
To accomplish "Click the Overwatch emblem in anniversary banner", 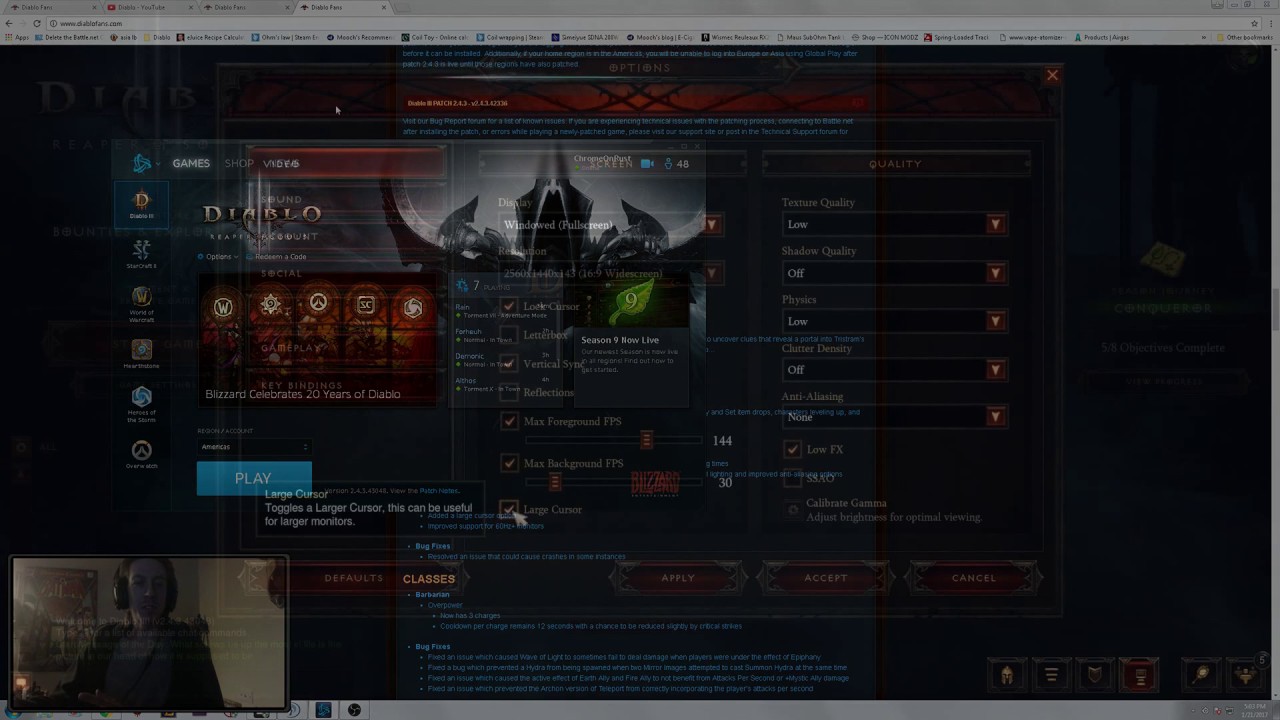I will (x=318, y=303).
